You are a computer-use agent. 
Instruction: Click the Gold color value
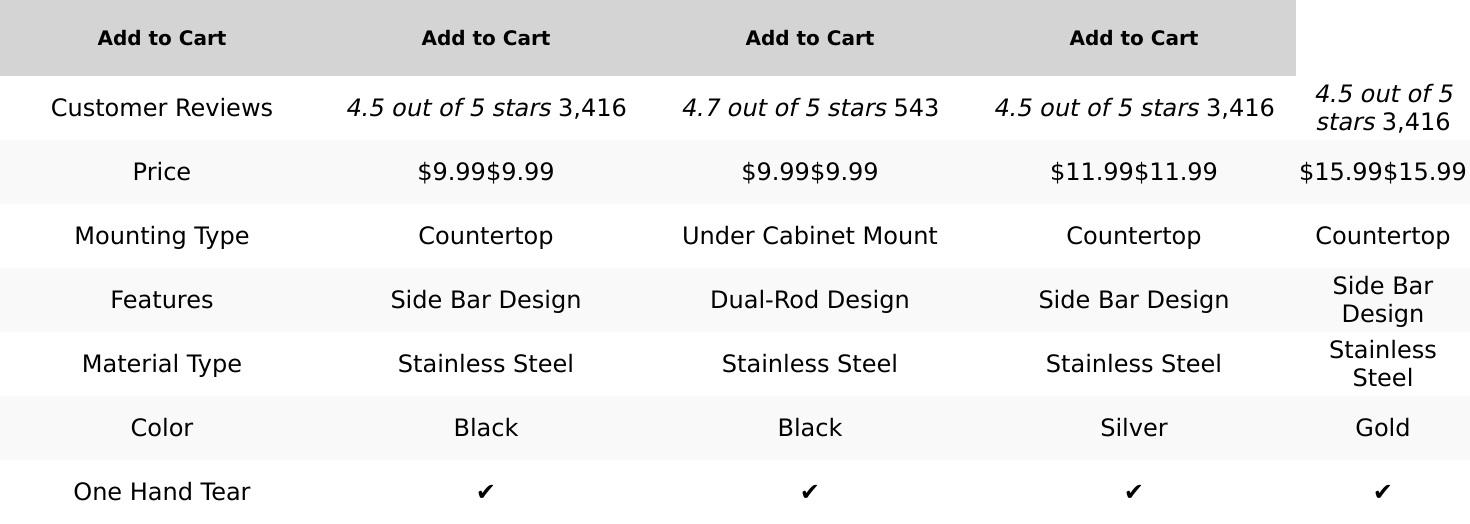(x=1382, y=428)
